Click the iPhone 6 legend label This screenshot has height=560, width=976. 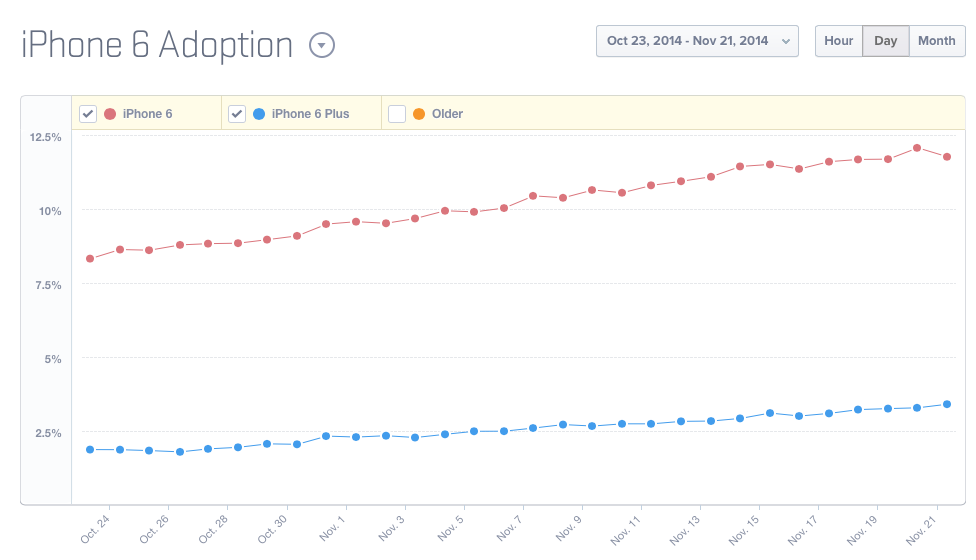(x=147, y=114)
